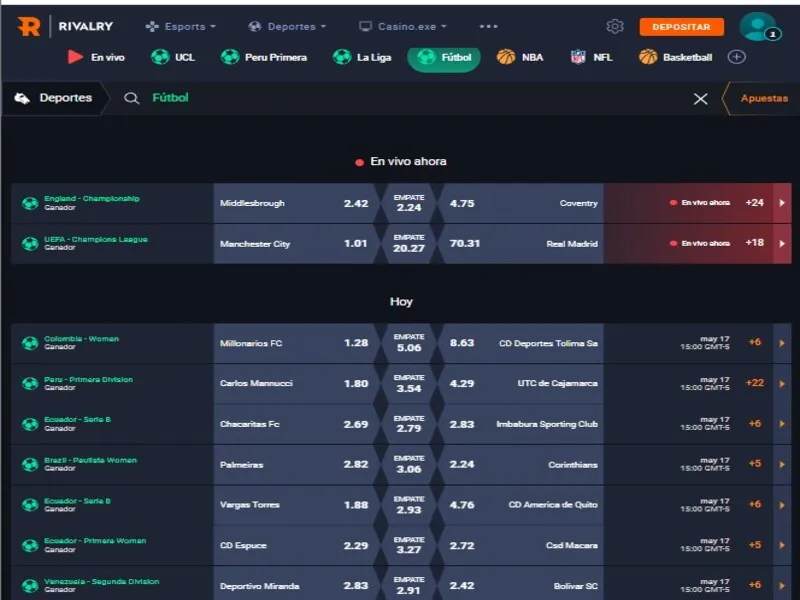This screenshot has width=800, height=600.
Task: Expand +24 markets for Middlesbrough vs Coventry
Action: [754, 203]
